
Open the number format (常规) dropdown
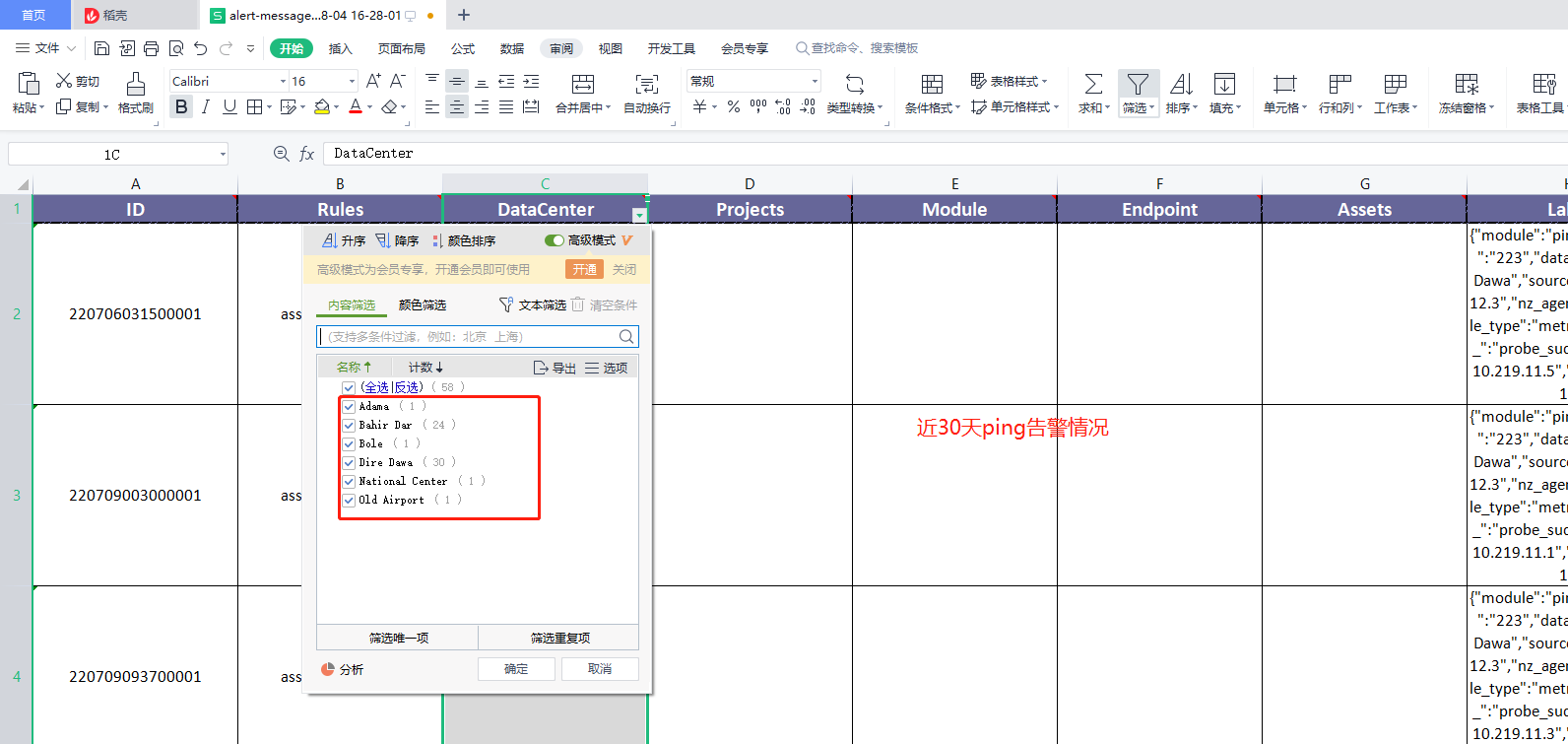(815, 82)
